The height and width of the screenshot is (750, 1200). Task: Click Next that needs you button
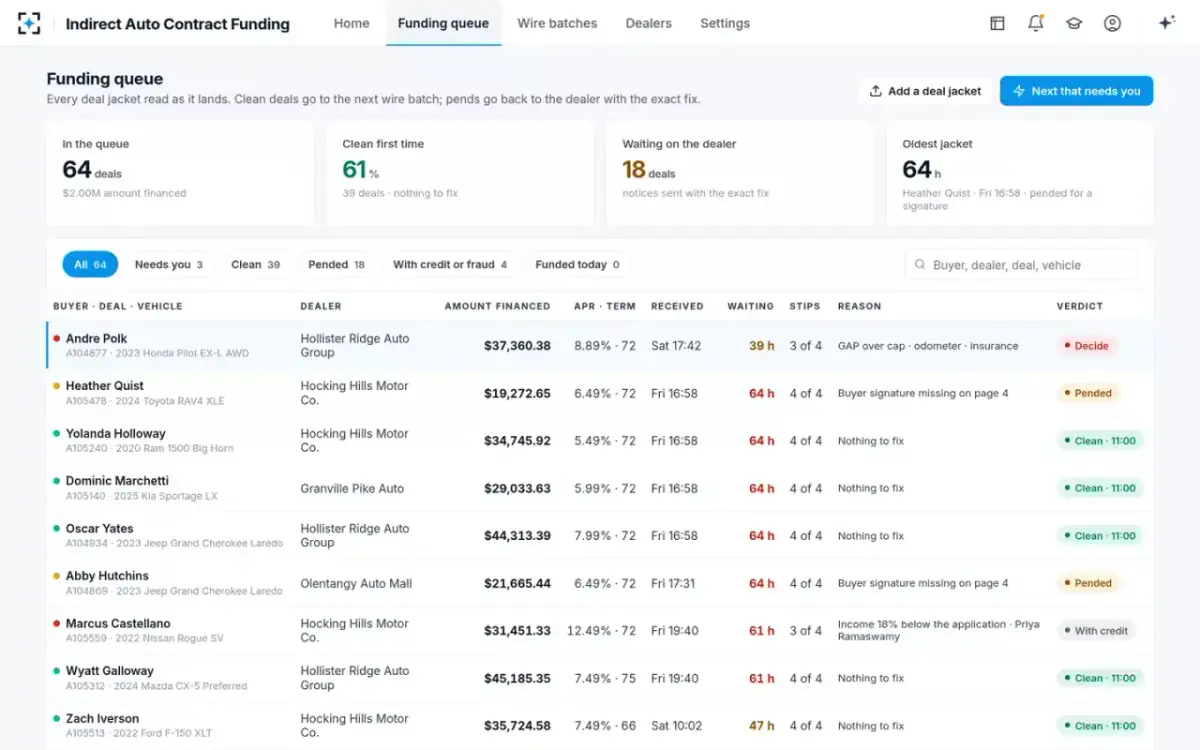pyautogui.click(x=1076, y=91)
